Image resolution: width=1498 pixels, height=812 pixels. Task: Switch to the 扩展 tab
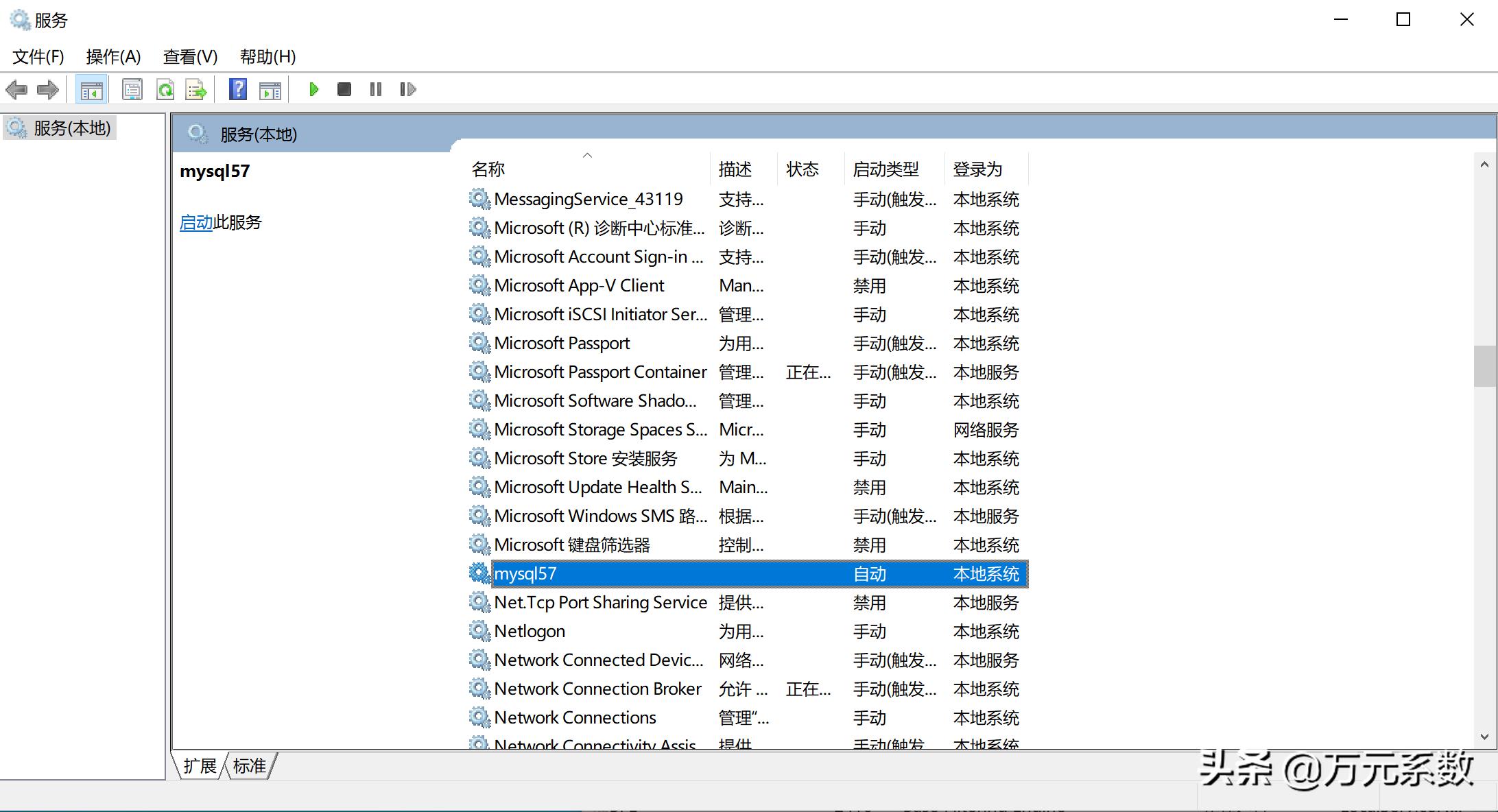coord(200,766)
